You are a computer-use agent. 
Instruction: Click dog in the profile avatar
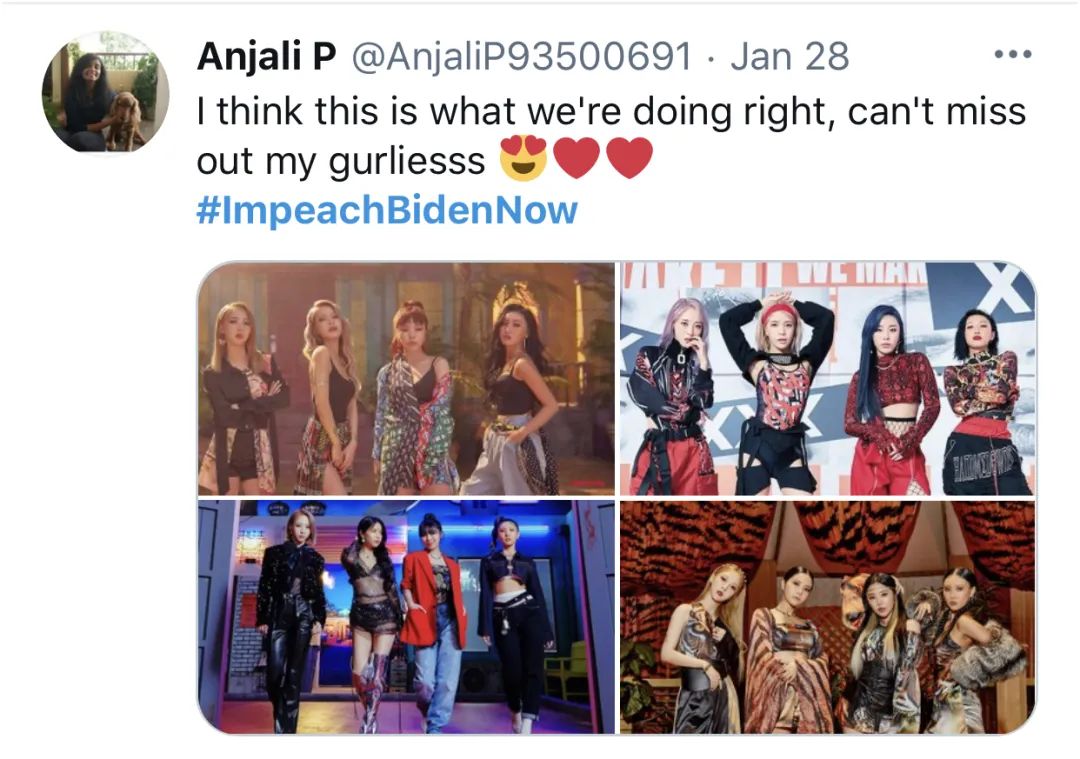pos(124,118)
